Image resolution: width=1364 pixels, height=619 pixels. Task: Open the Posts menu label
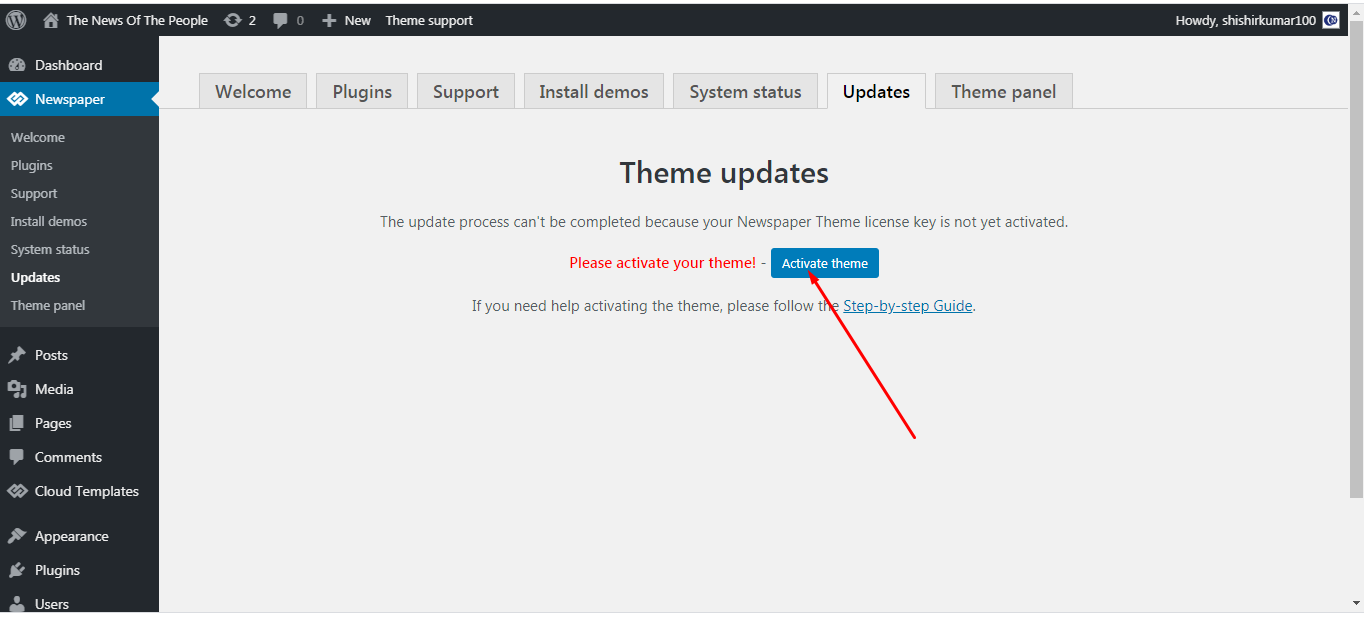click(52, 355)
